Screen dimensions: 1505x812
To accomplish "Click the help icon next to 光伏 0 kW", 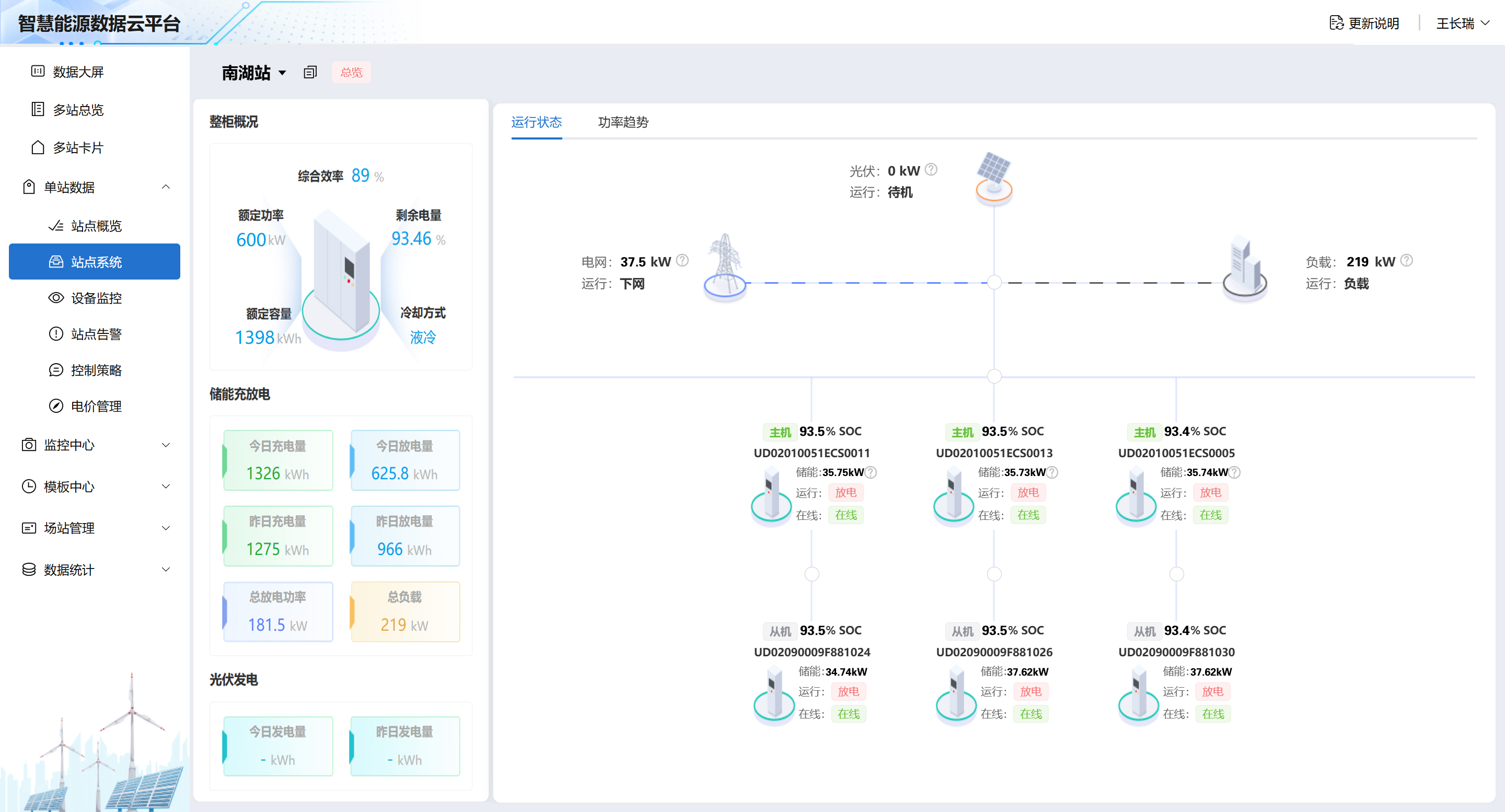I will (931, 169).
